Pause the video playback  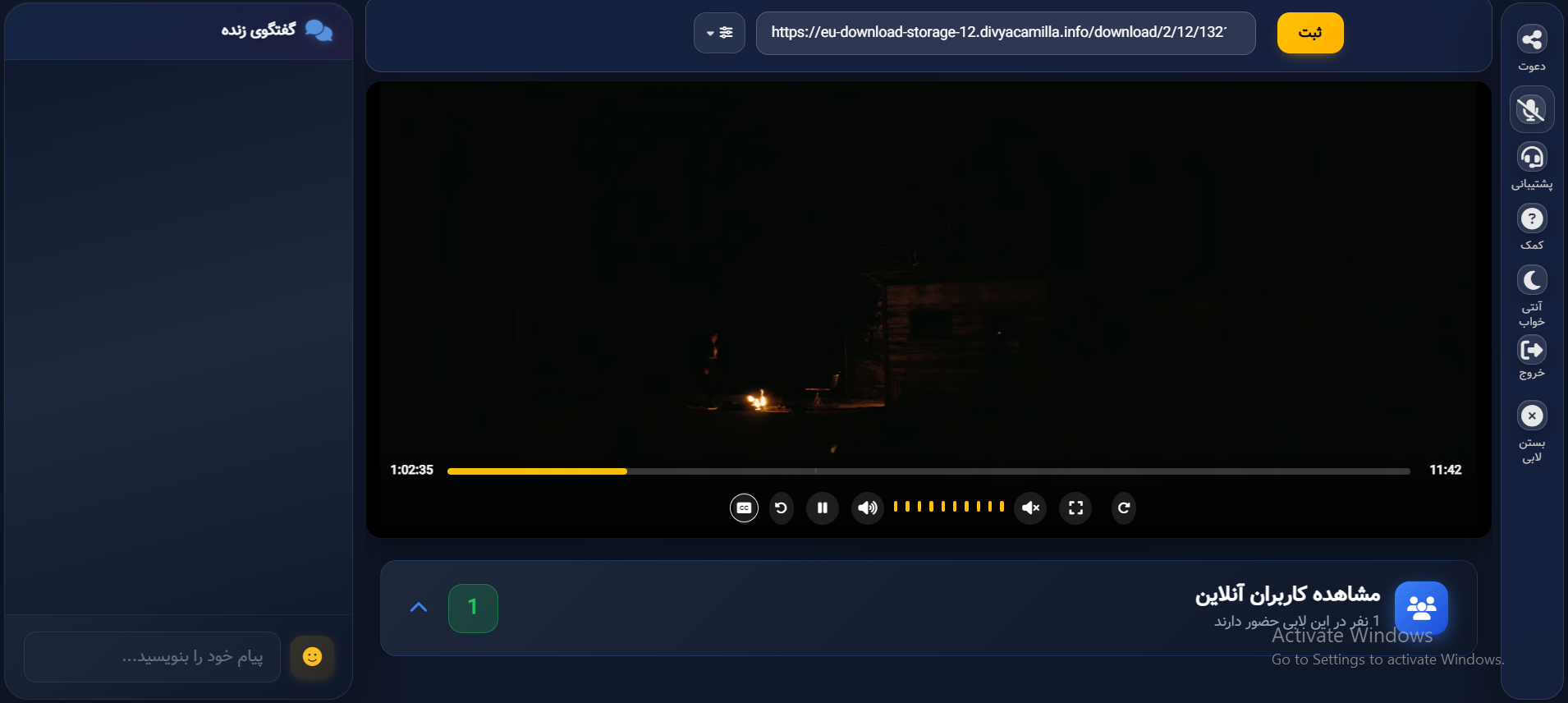pos(822,508)
